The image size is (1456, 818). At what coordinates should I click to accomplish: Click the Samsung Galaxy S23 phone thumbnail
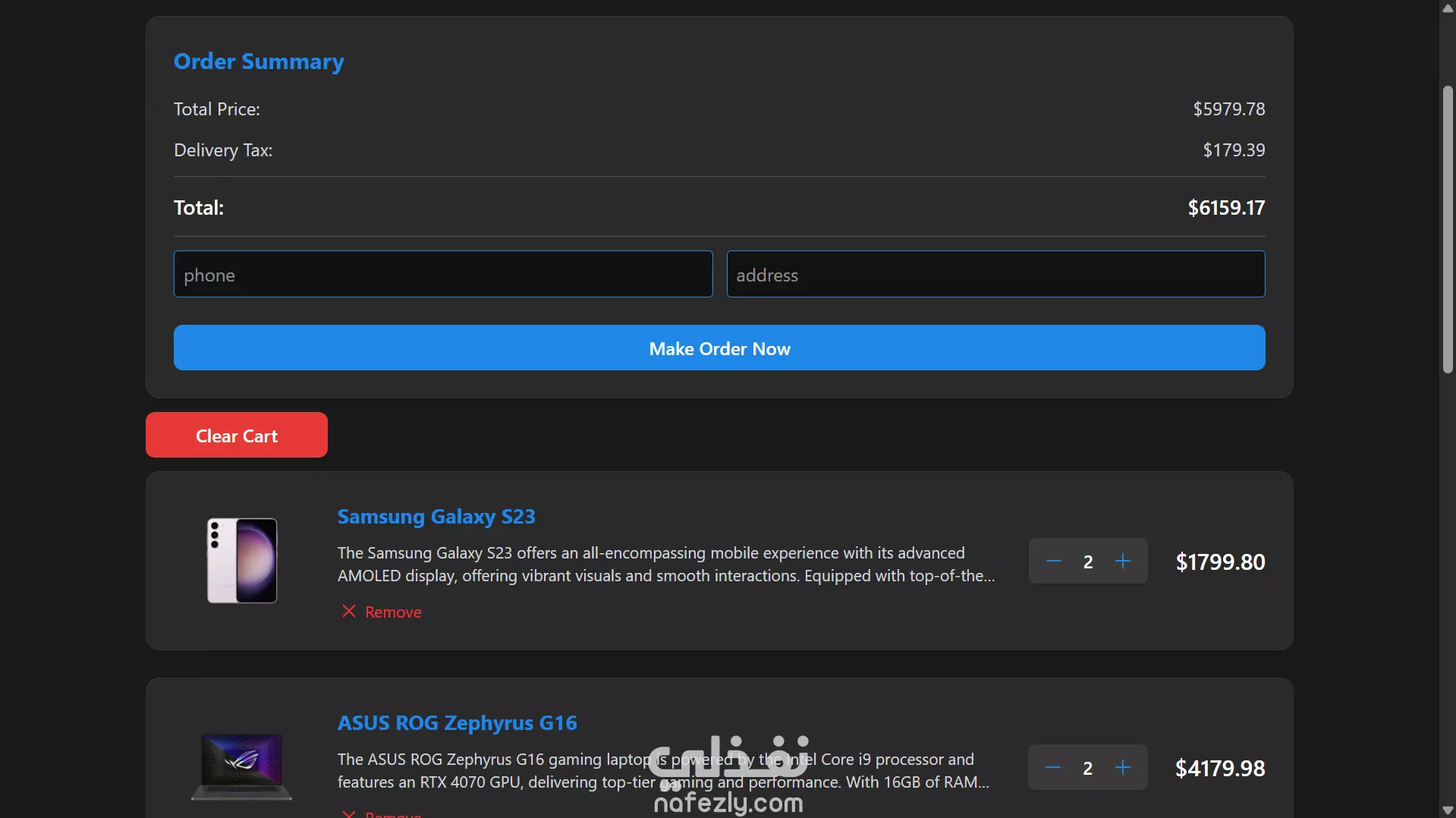coord(242,561)
